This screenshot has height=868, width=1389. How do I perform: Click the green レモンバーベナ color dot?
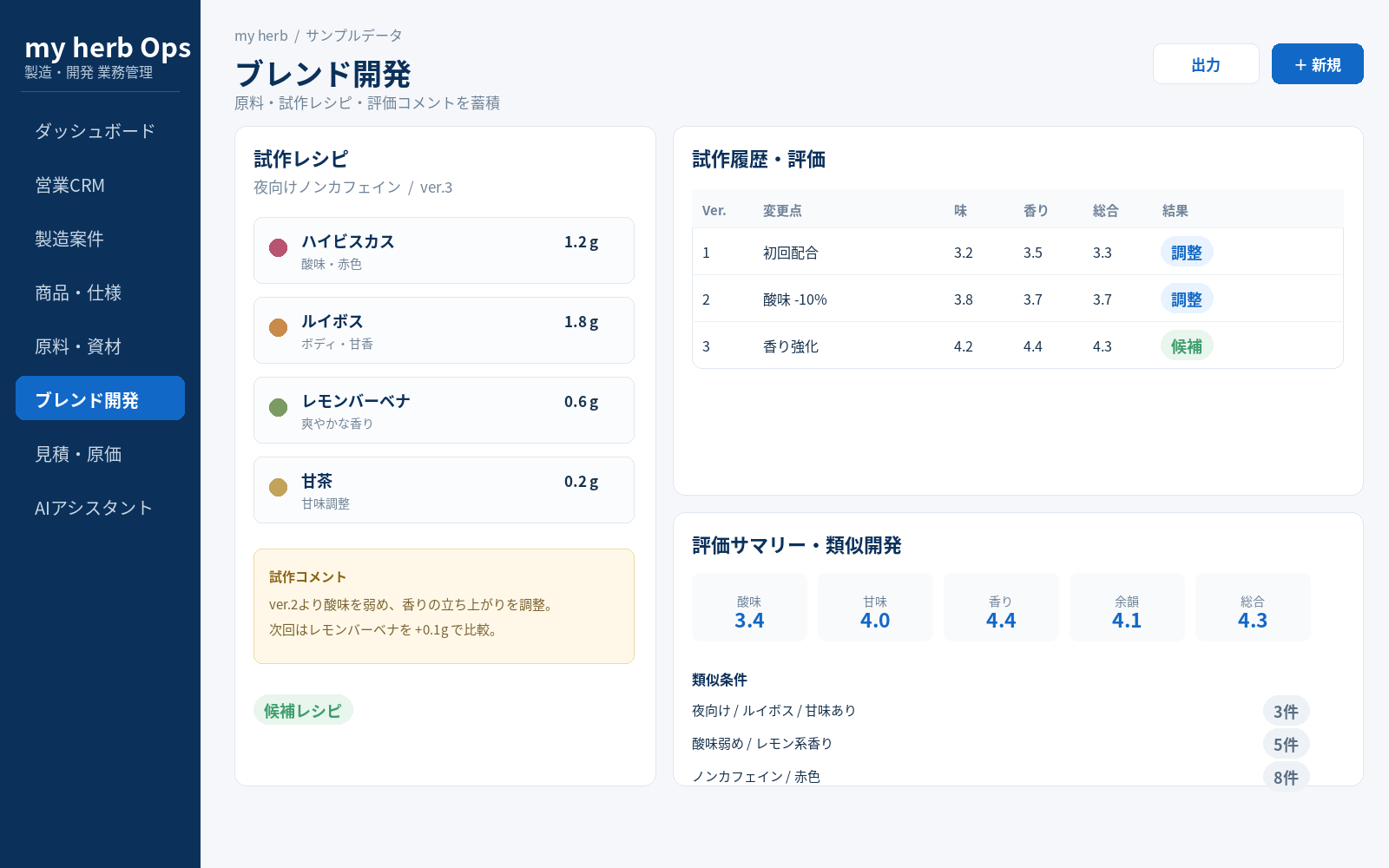click(278, 408)
